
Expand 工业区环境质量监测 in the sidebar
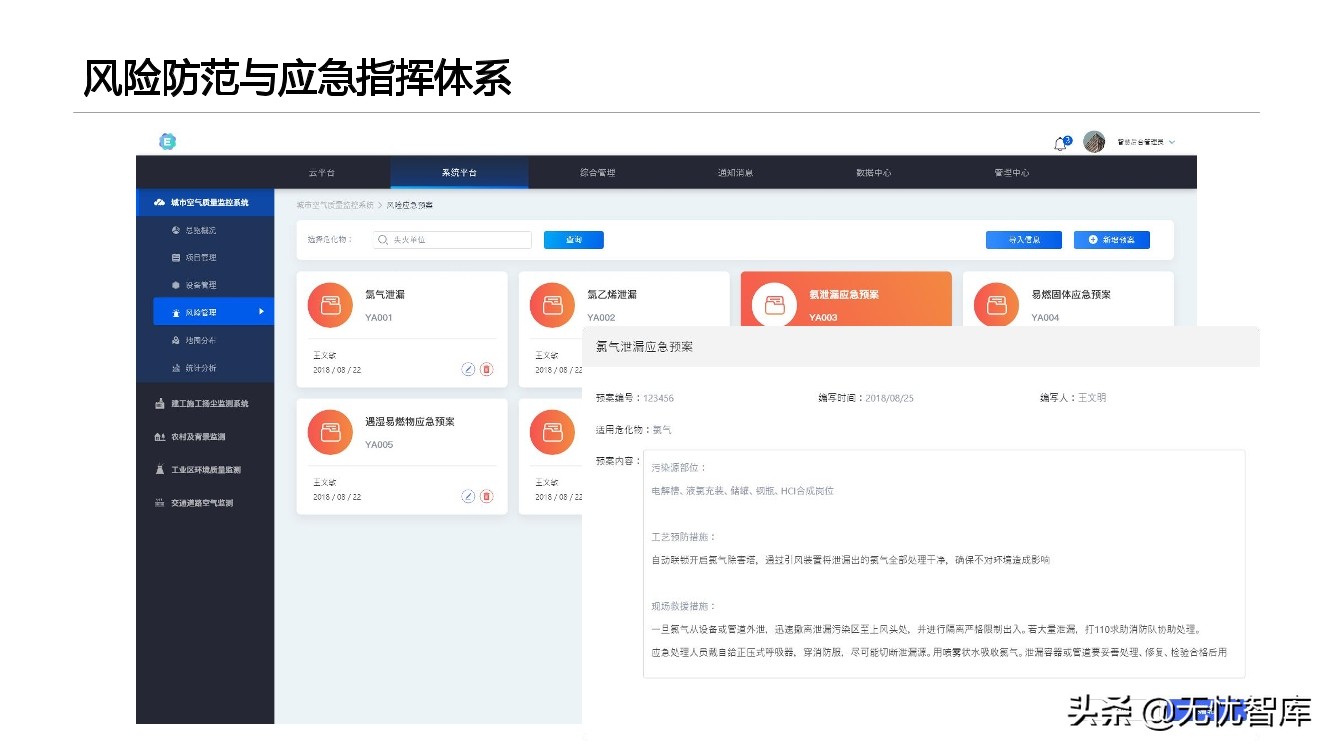205,470
